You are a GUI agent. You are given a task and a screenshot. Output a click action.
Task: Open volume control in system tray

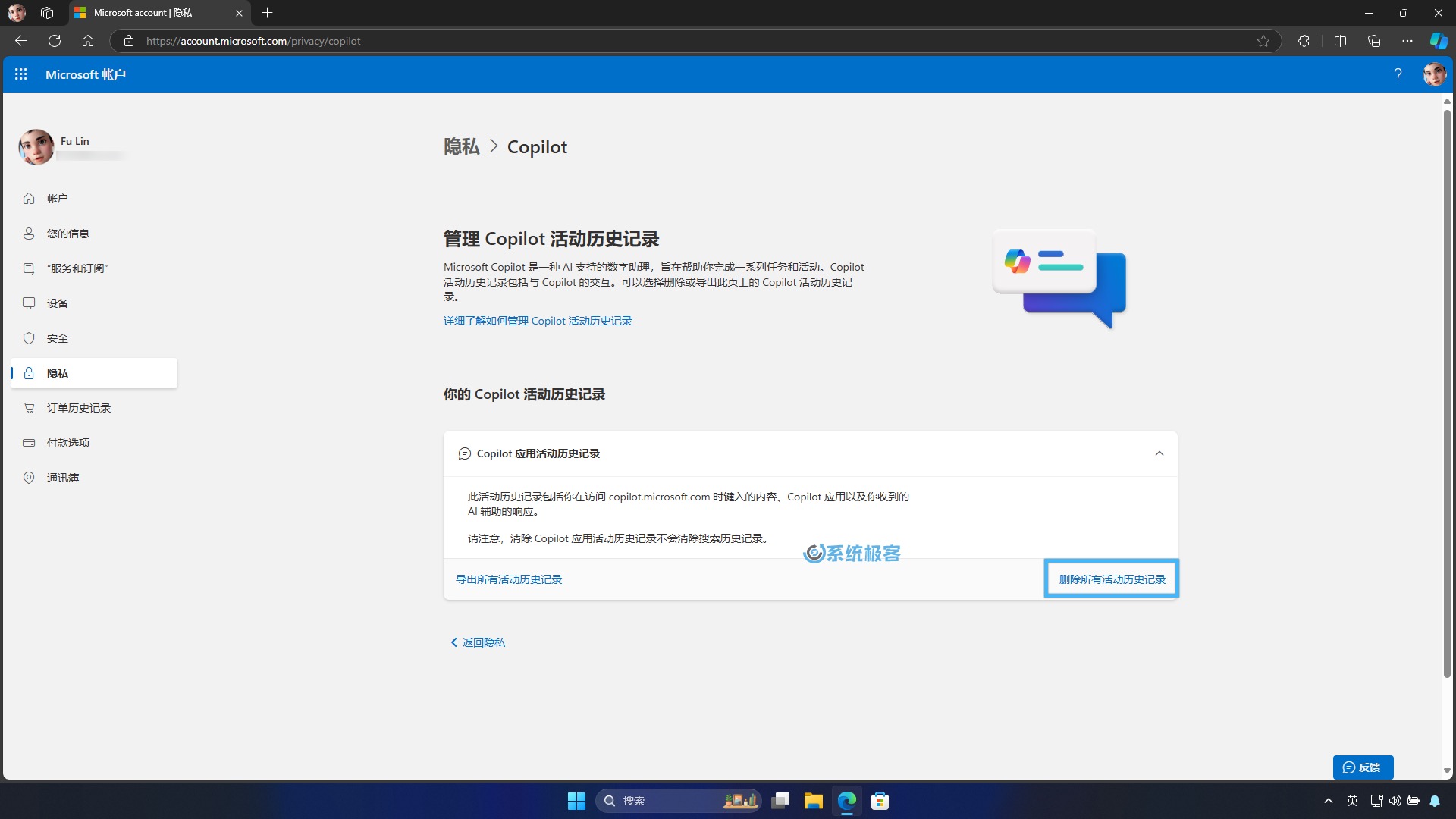pyautogui.click(x=1395, y=801)
